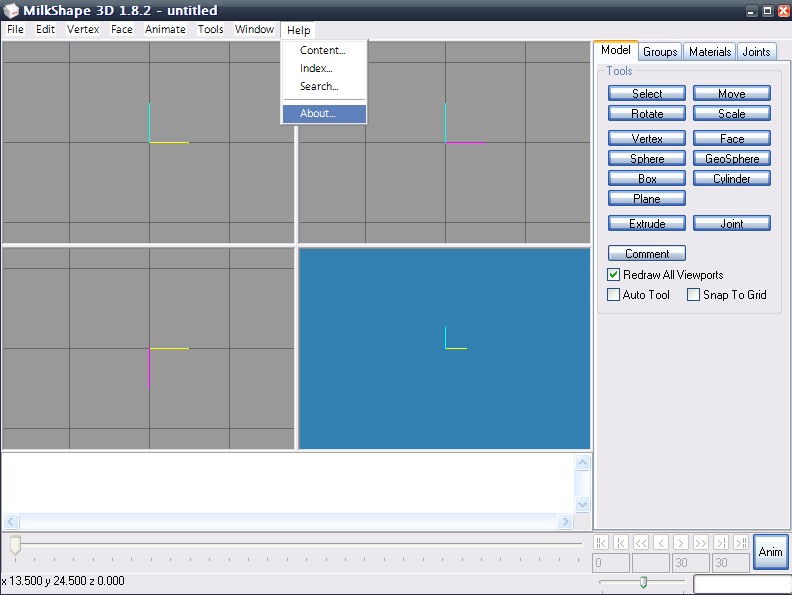Activate the GeoSphere tool button
The width and height of the screenshot is (792, 595).
tap(732, 159)
